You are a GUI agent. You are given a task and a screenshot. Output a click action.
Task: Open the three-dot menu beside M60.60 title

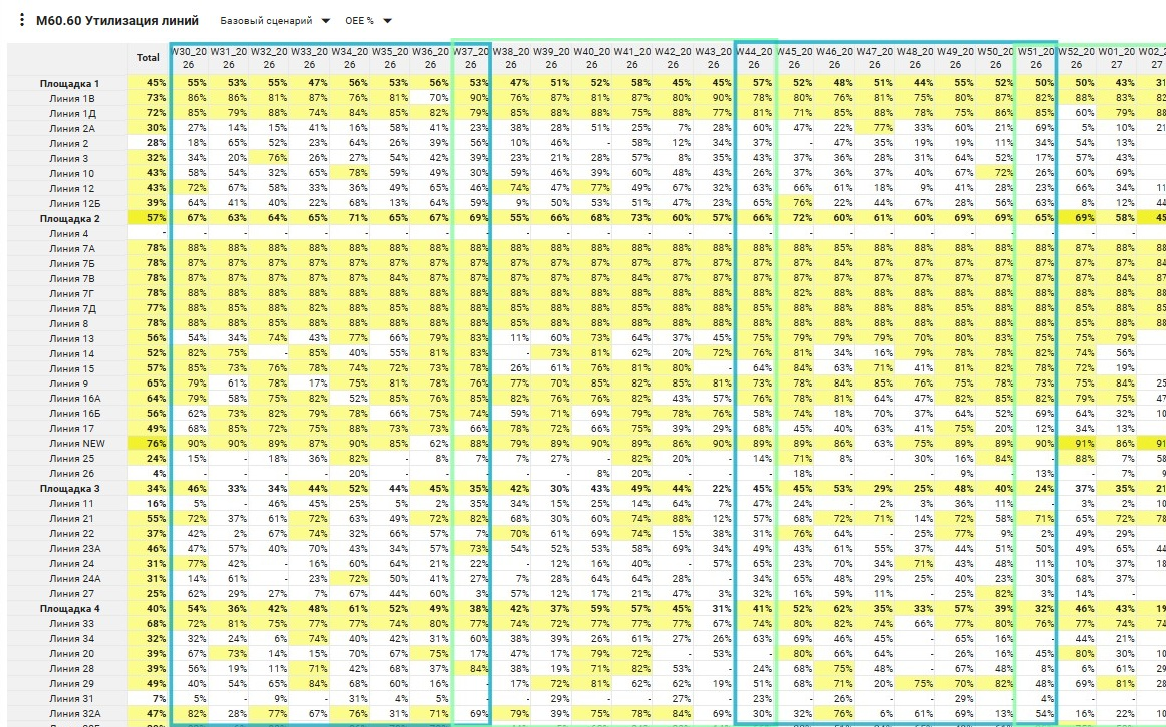[22, 20]
